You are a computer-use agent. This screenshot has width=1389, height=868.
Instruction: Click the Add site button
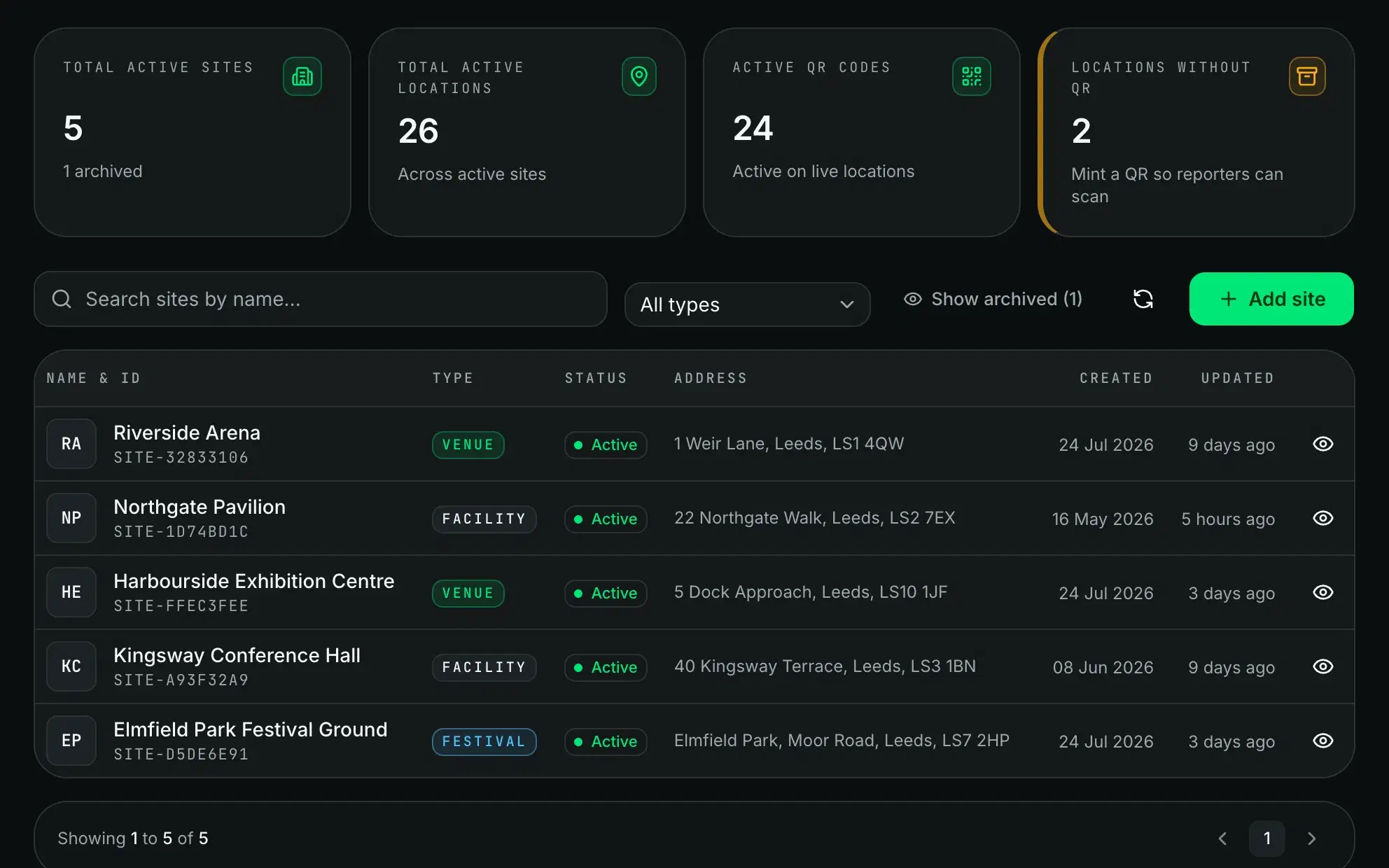point(1271,299)
